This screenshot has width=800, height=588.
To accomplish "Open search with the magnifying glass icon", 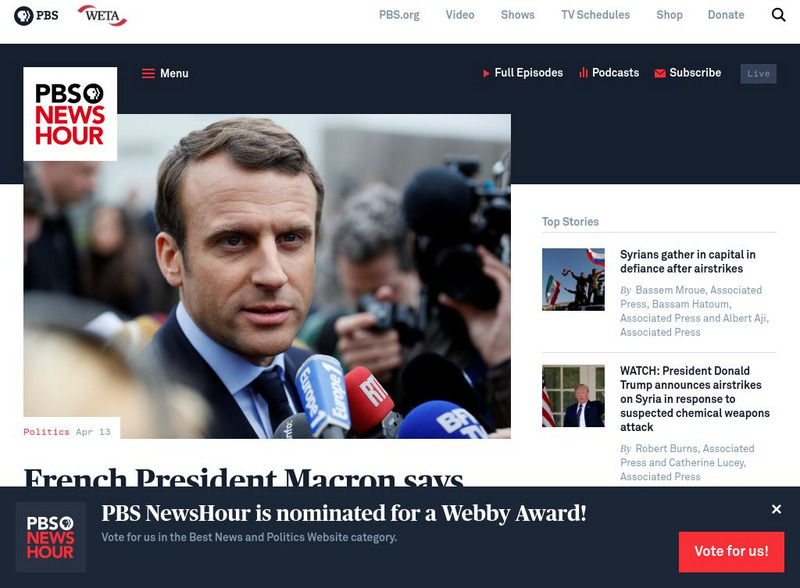I will coord(778,15).
